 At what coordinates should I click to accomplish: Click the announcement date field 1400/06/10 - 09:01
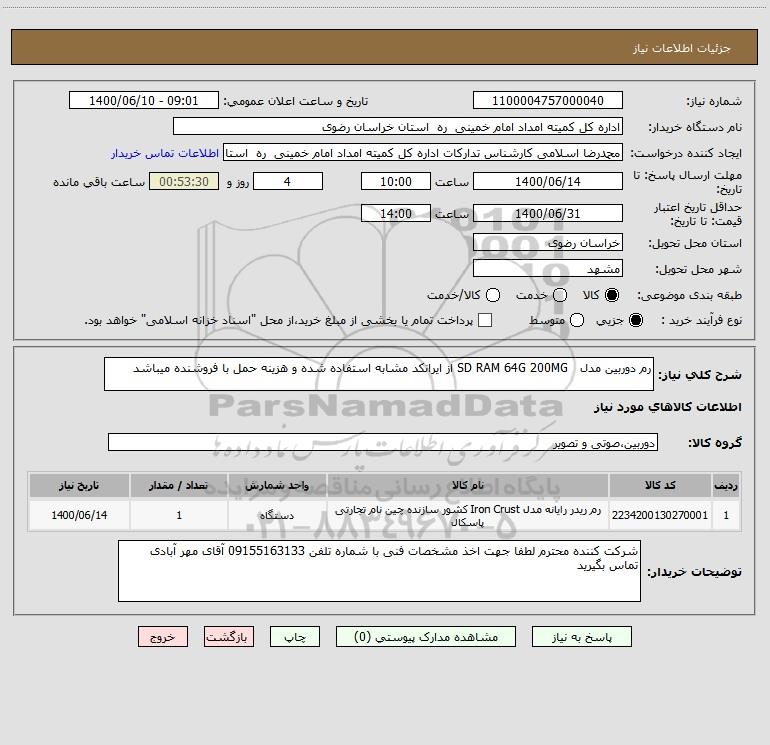tap(144, 101)
